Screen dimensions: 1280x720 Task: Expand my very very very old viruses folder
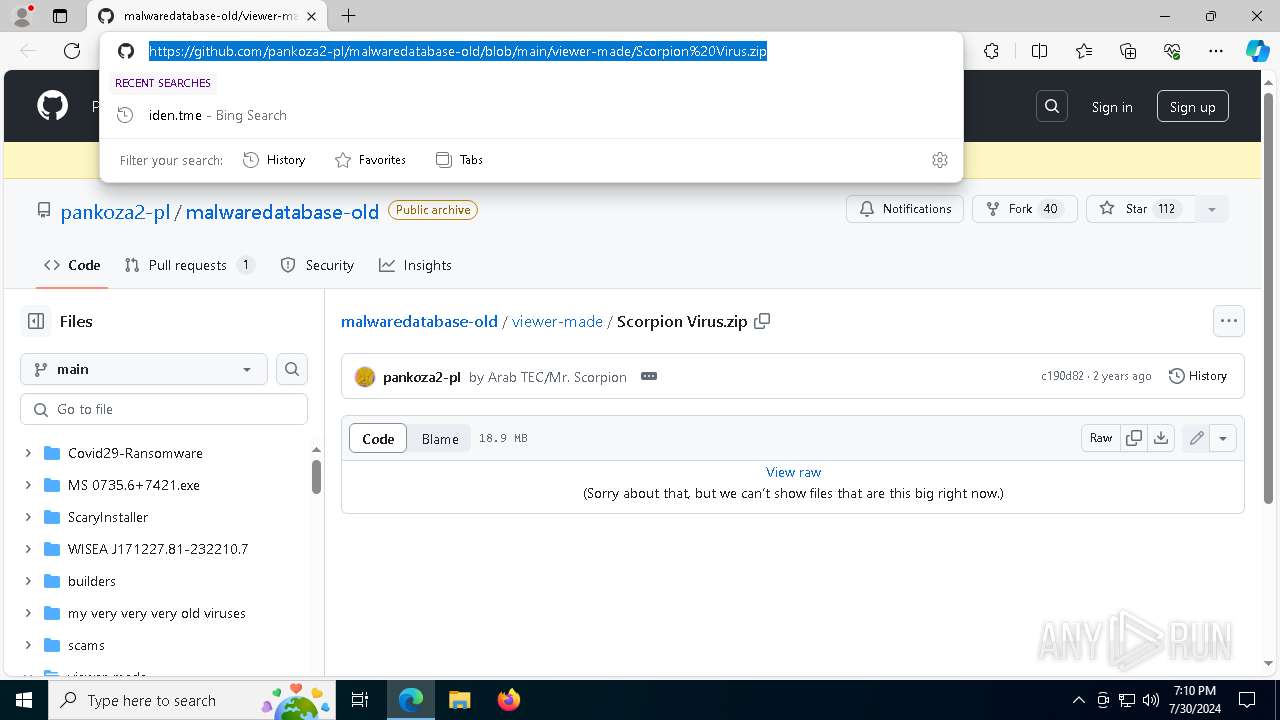click(28, 613)
